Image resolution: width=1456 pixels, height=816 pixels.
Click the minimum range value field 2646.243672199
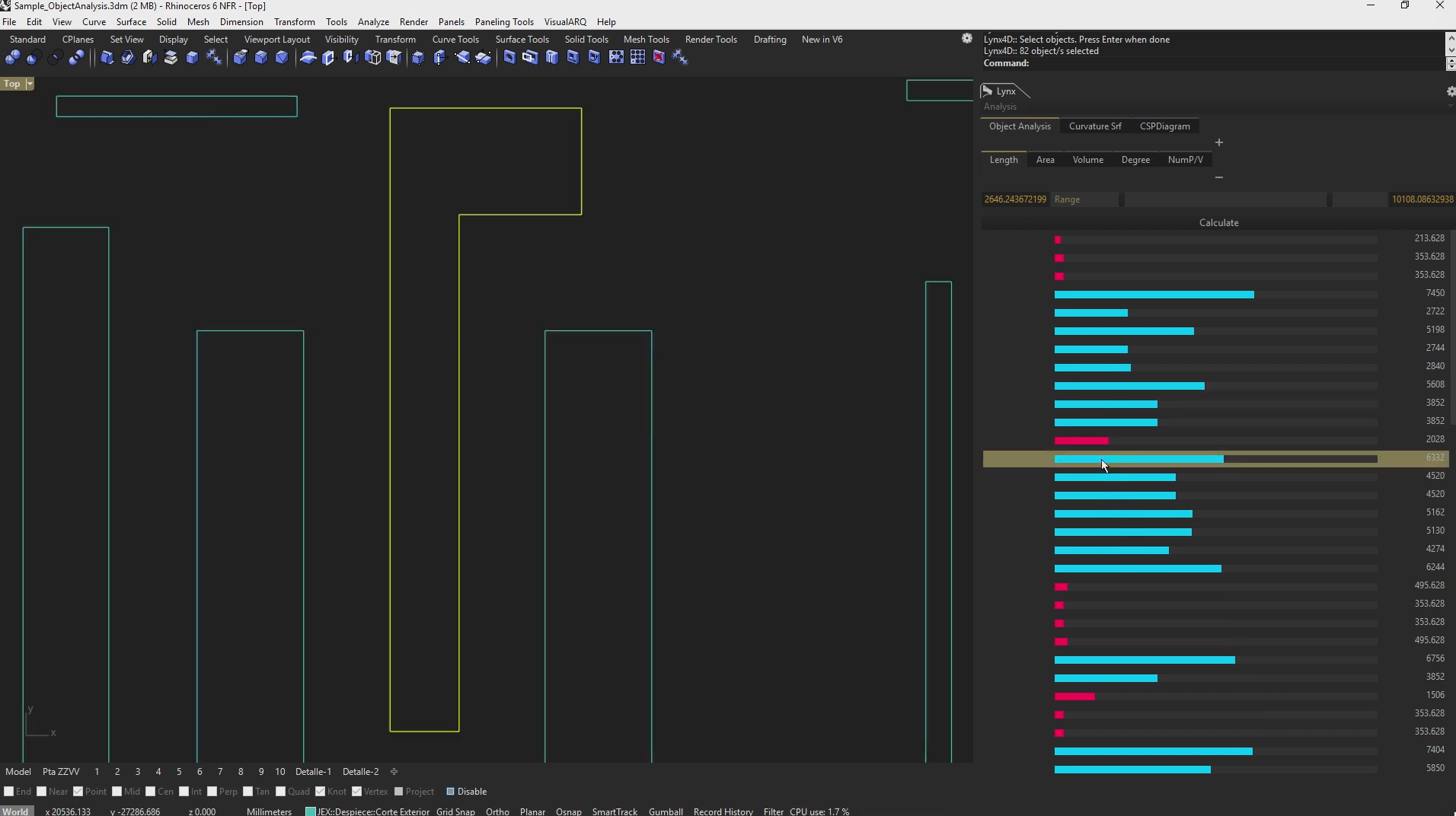(1014, 199)
